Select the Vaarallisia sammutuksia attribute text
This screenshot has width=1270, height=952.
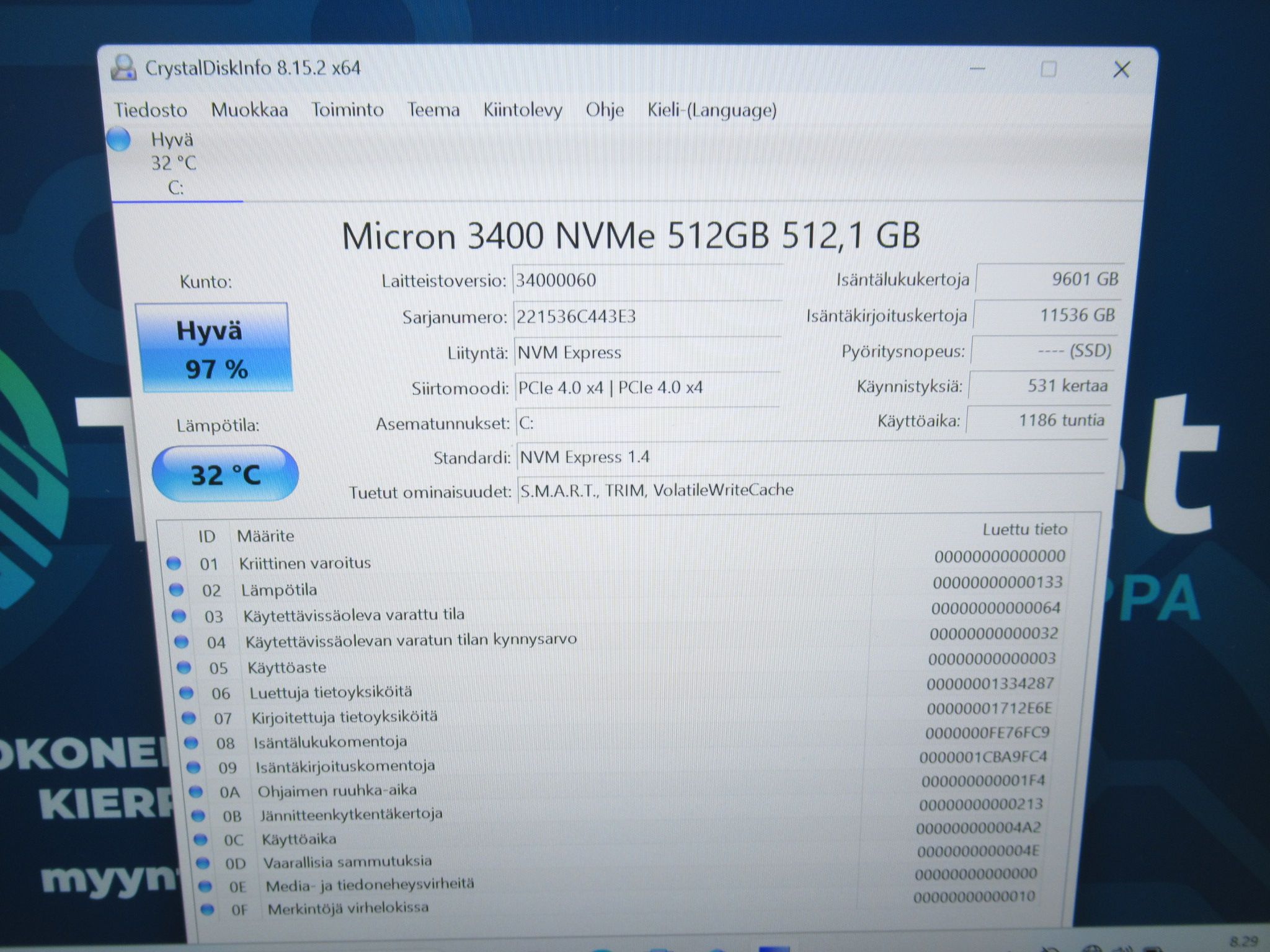[347, 862]
